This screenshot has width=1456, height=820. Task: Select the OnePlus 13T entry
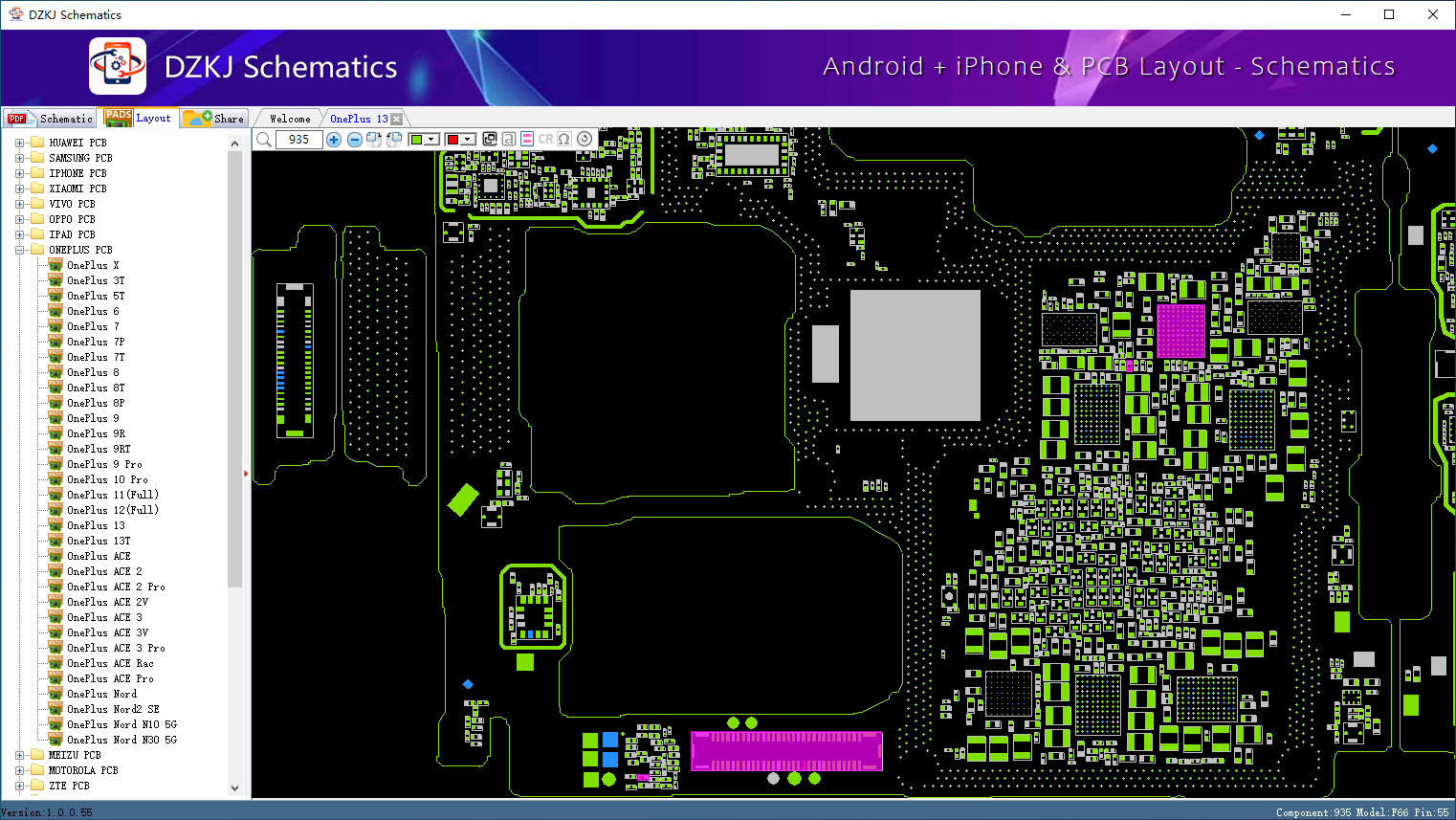click(x=99, y=541)
